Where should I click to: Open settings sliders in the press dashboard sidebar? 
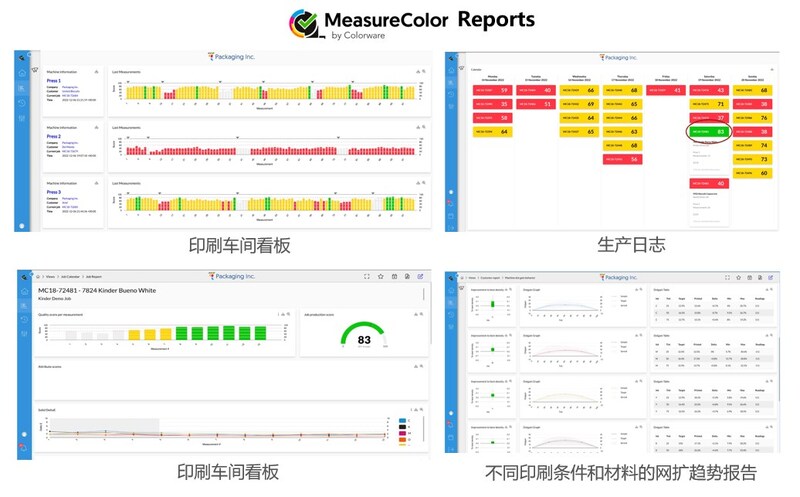[x=22, y=118]
